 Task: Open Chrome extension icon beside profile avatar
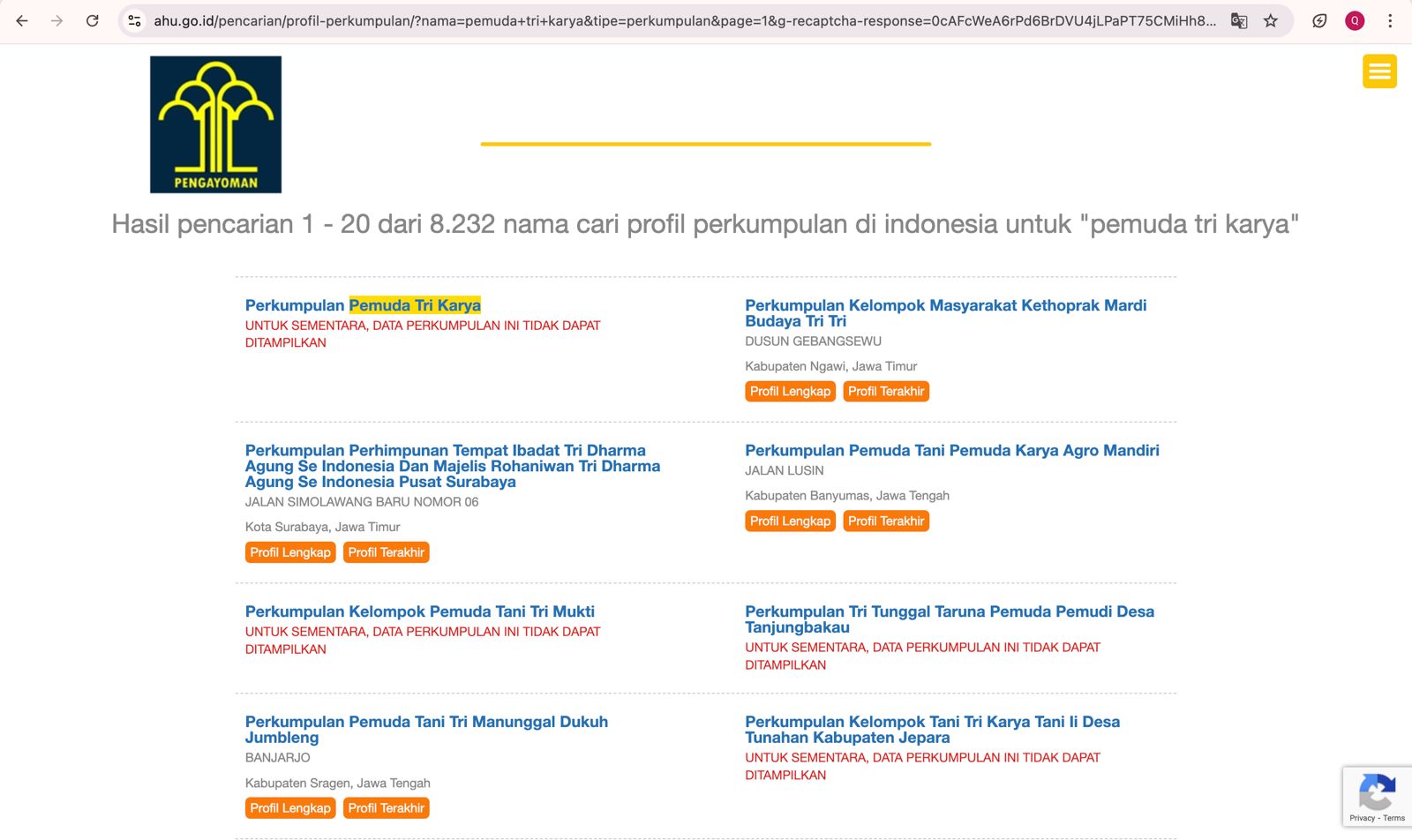coord(1319,20)
